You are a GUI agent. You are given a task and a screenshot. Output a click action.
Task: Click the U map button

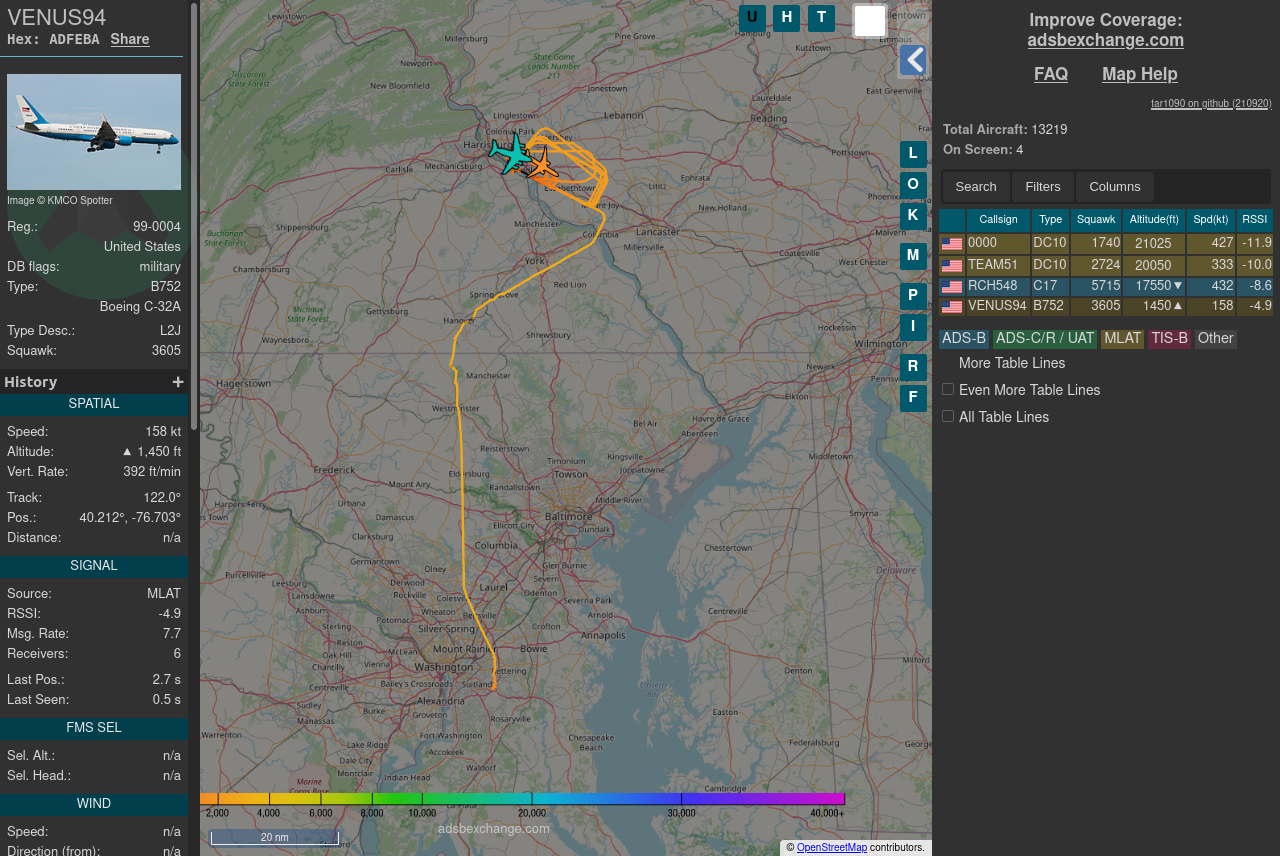(753, 18)
